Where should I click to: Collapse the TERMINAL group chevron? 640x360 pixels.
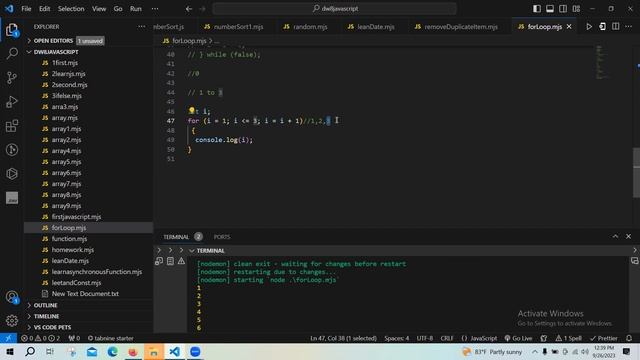pyautogui.click(x=192, y=251)
